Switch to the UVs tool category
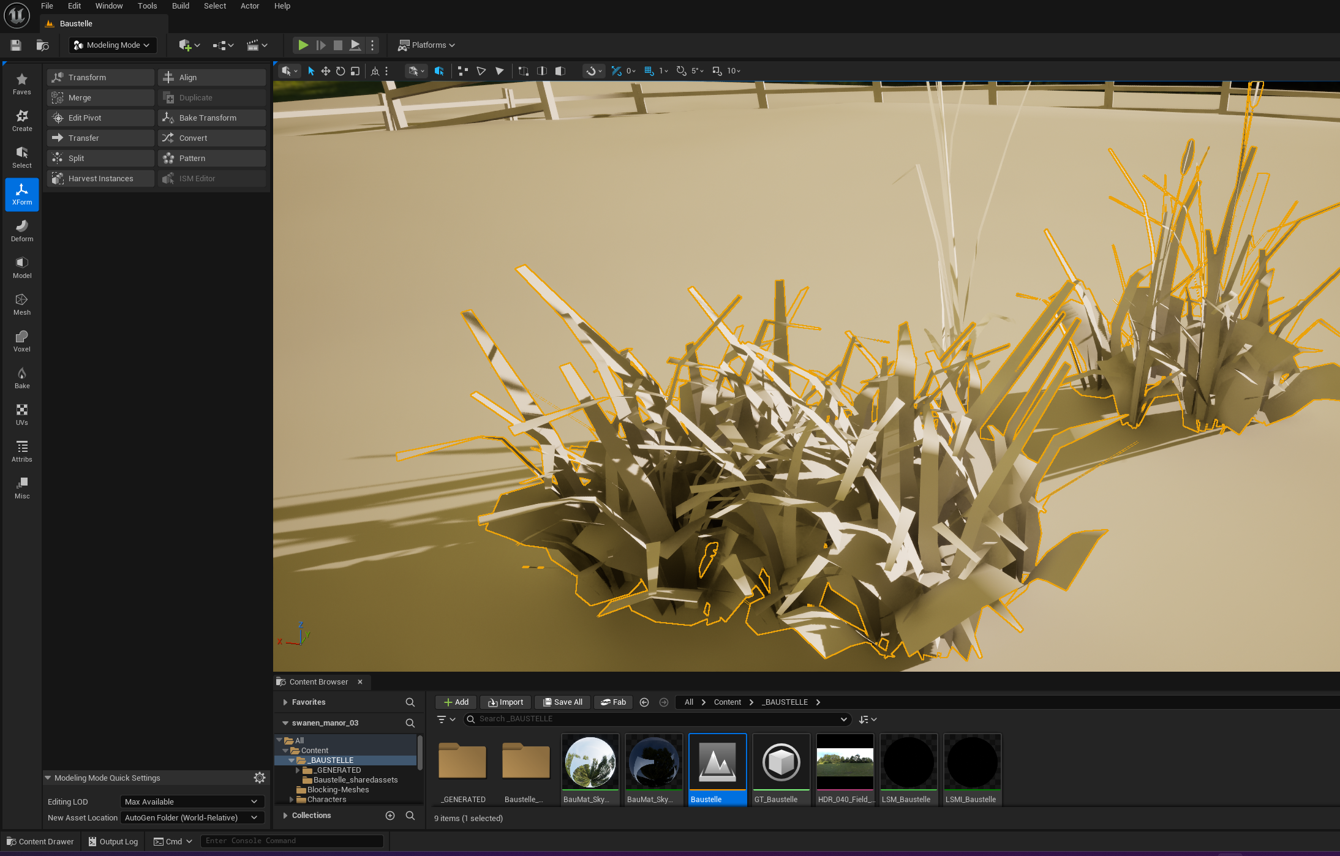1340x856 pixels. coord(22,414)
